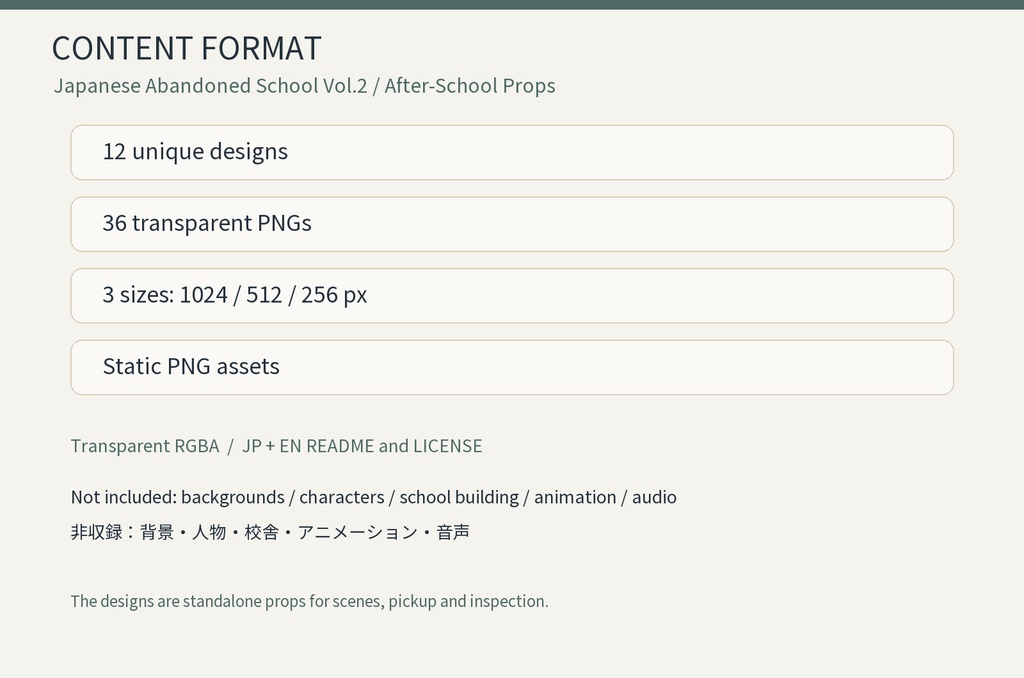1024x678 pixels.
Task: Click the "Transparent RGBA / JP + EN README and LICENSE" line
Action: (x=276, y=445)
